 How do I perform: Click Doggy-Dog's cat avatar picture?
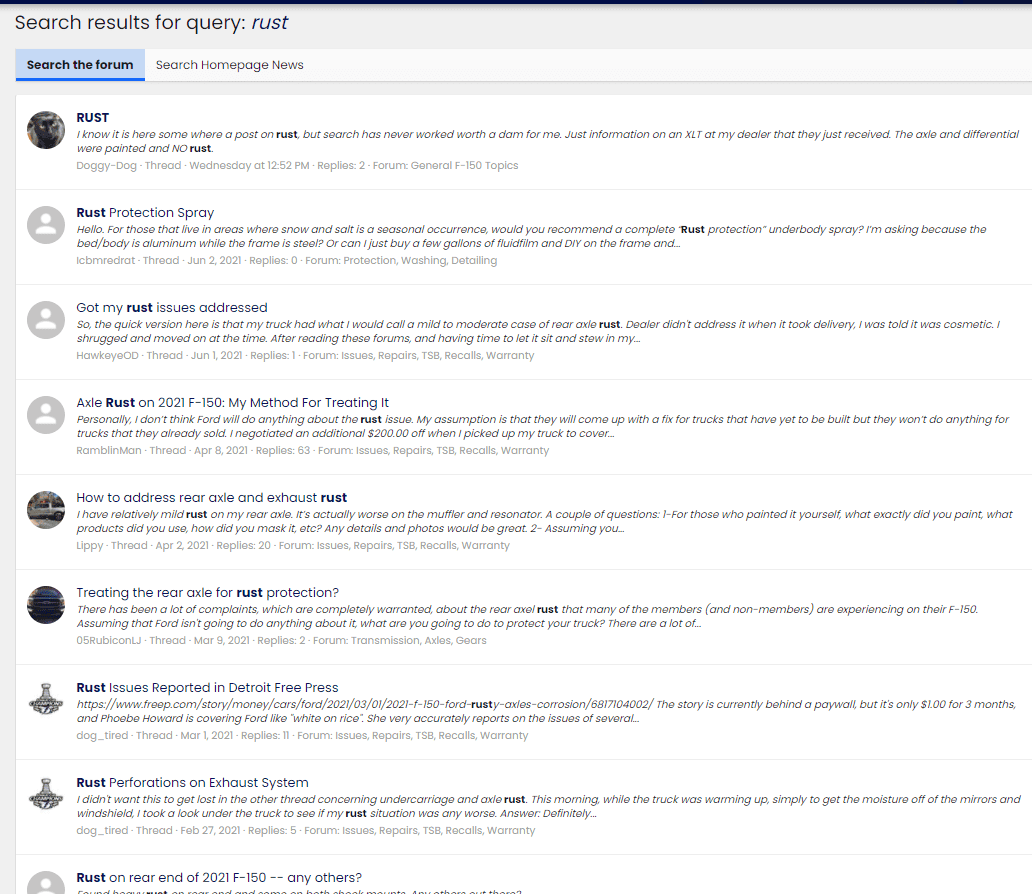46,130
